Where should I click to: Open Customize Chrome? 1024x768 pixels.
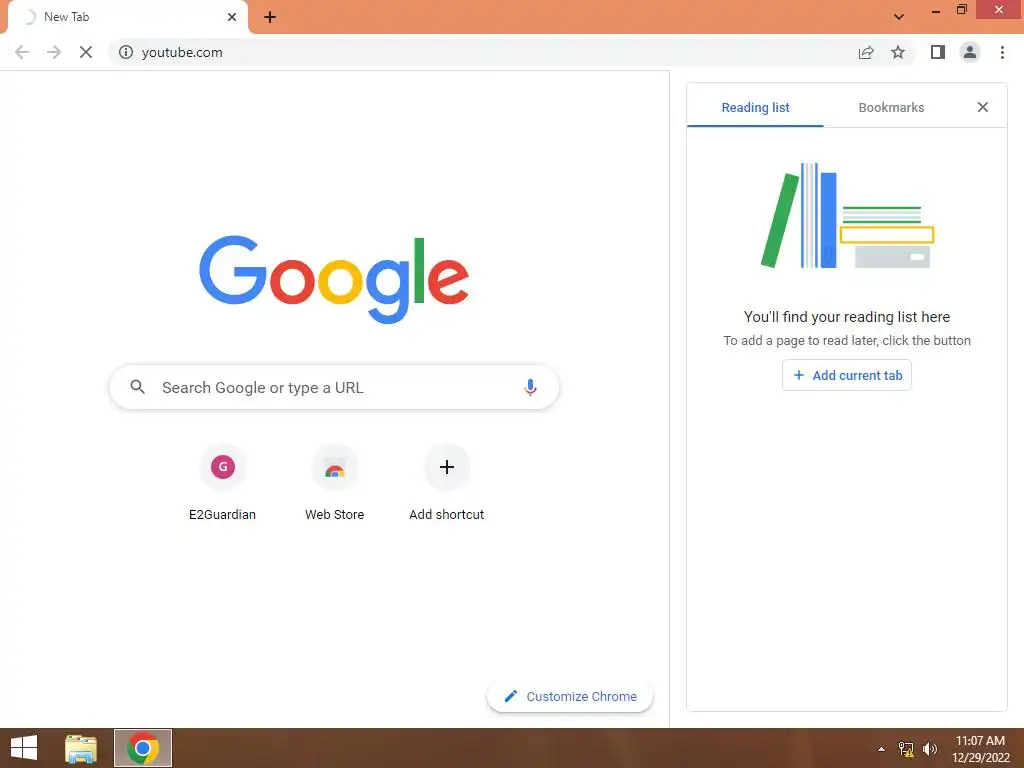click(x=570, y=697)
